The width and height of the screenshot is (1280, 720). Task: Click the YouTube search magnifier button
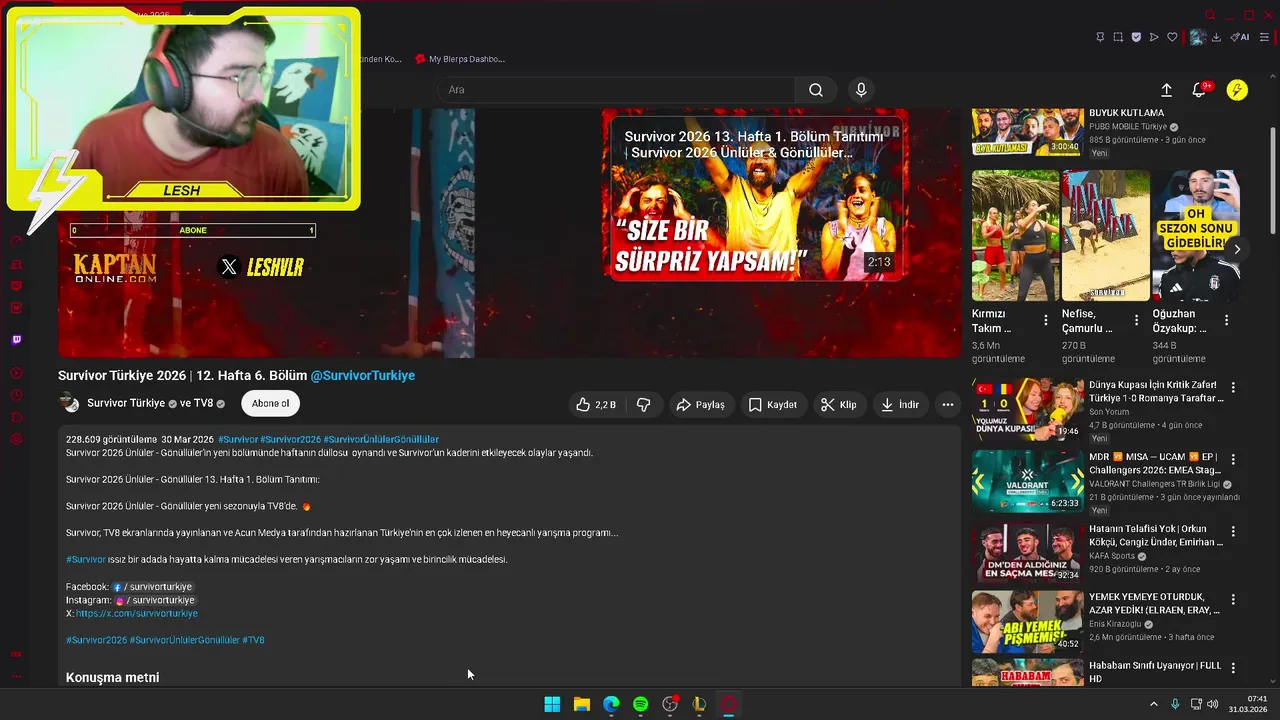click(x=816, y=90)
